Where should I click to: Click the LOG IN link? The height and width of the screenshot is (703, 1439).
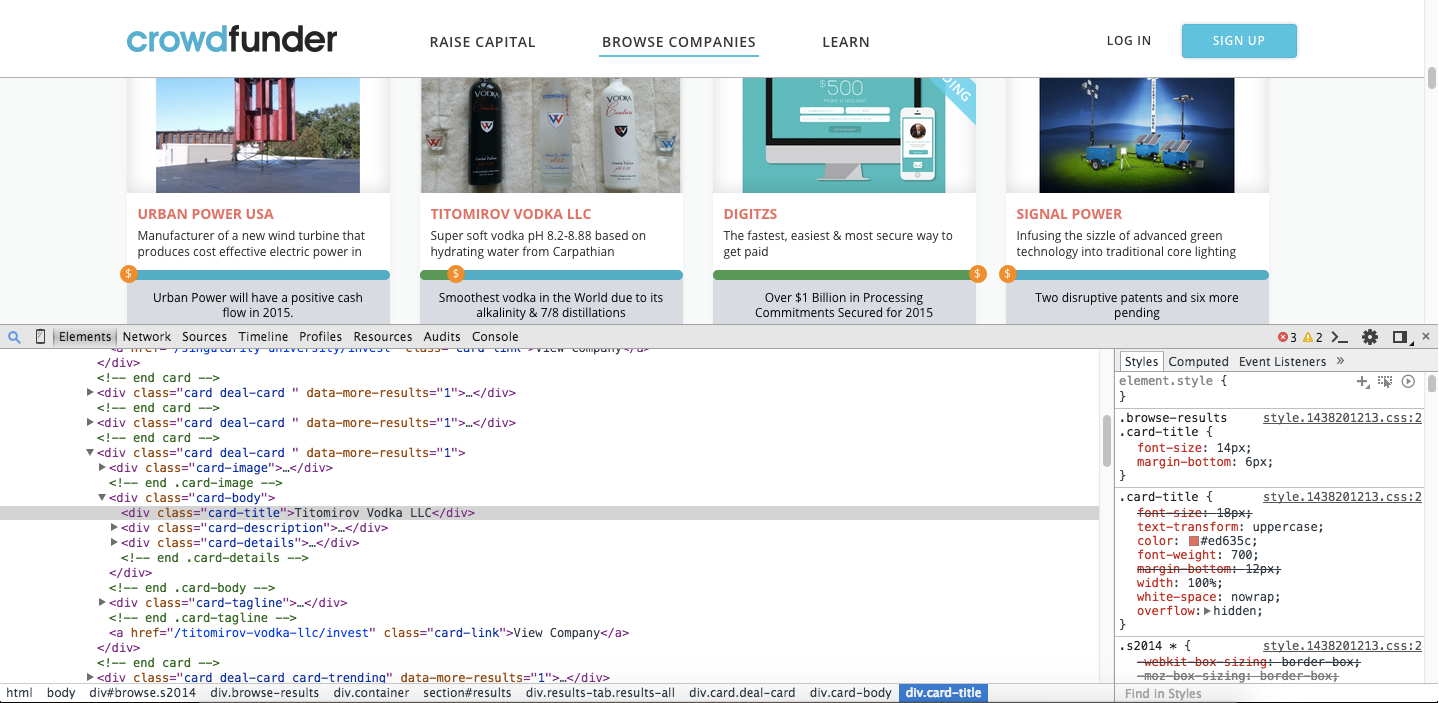coord(1129,41)
